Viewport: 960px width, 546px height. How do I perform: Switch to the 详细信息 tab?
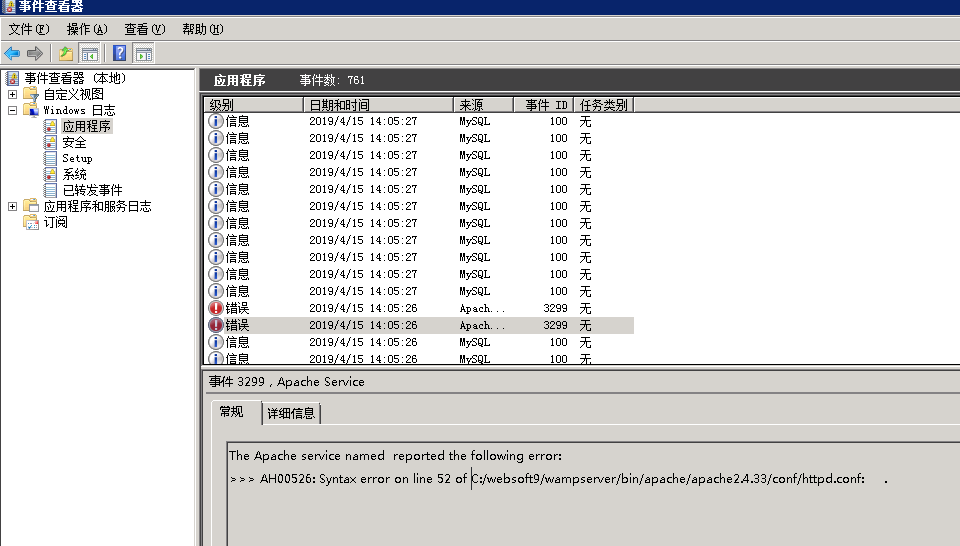click(291, 413)
